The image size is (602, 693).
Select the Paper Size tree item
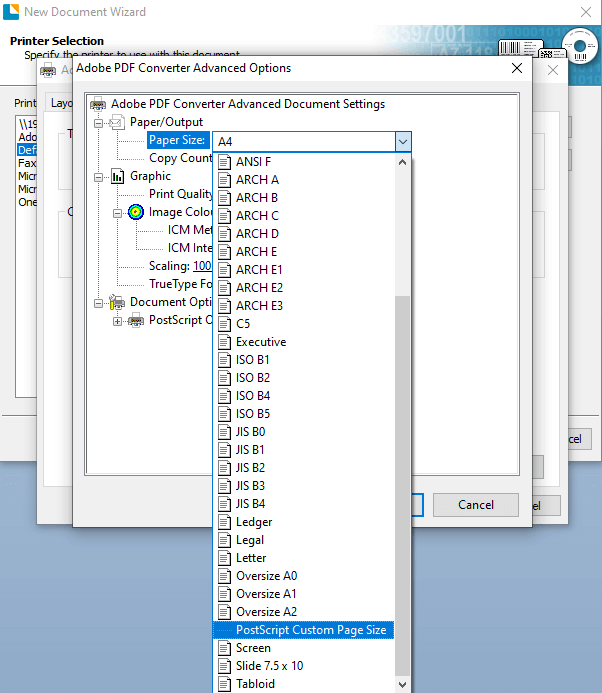(177, 141)
